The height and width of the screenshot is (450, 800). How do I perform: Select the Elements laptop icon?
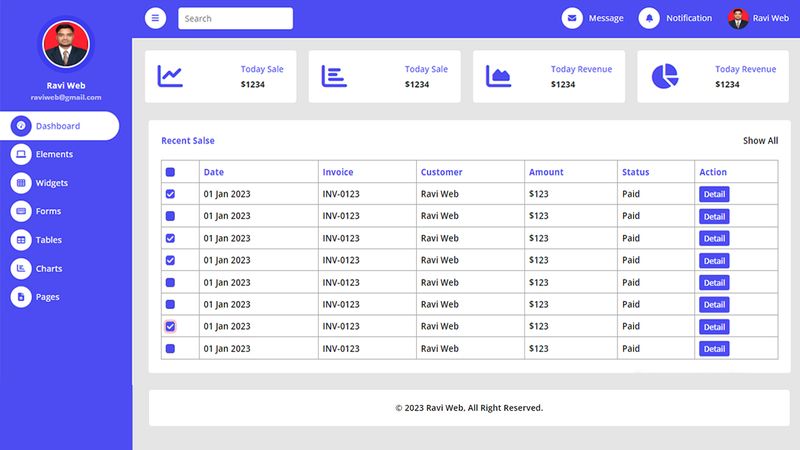[21, 155]
